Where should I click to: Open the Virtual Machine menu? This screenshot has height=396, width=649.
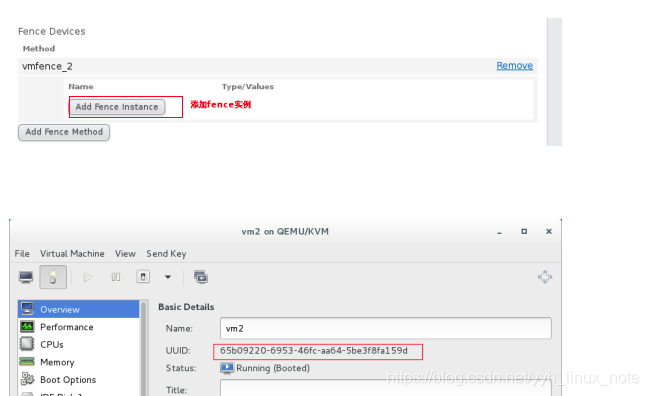click(x=72, y=254)
